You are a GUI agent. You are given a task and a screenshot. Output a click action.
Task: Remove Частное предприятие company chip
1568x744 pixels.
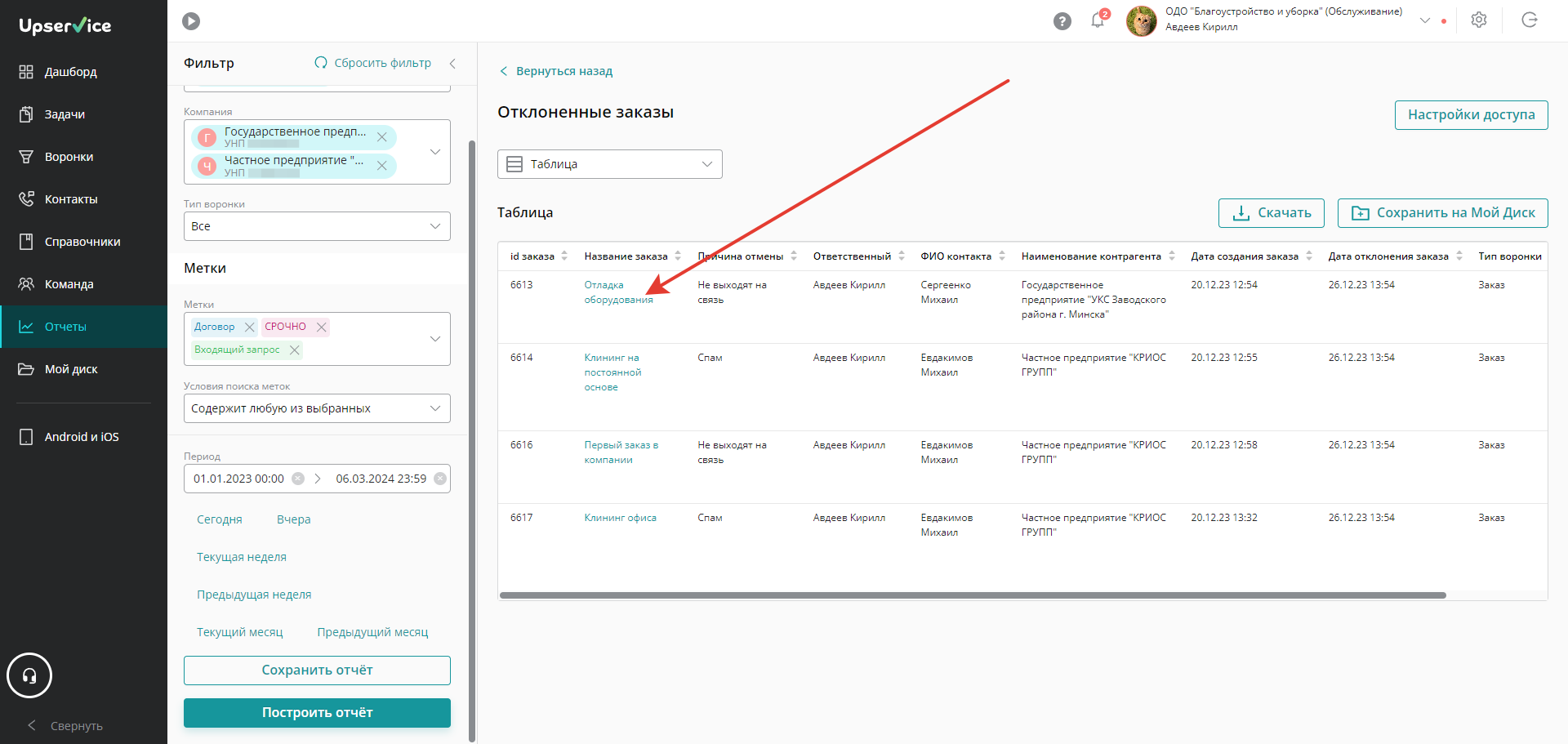381,166
